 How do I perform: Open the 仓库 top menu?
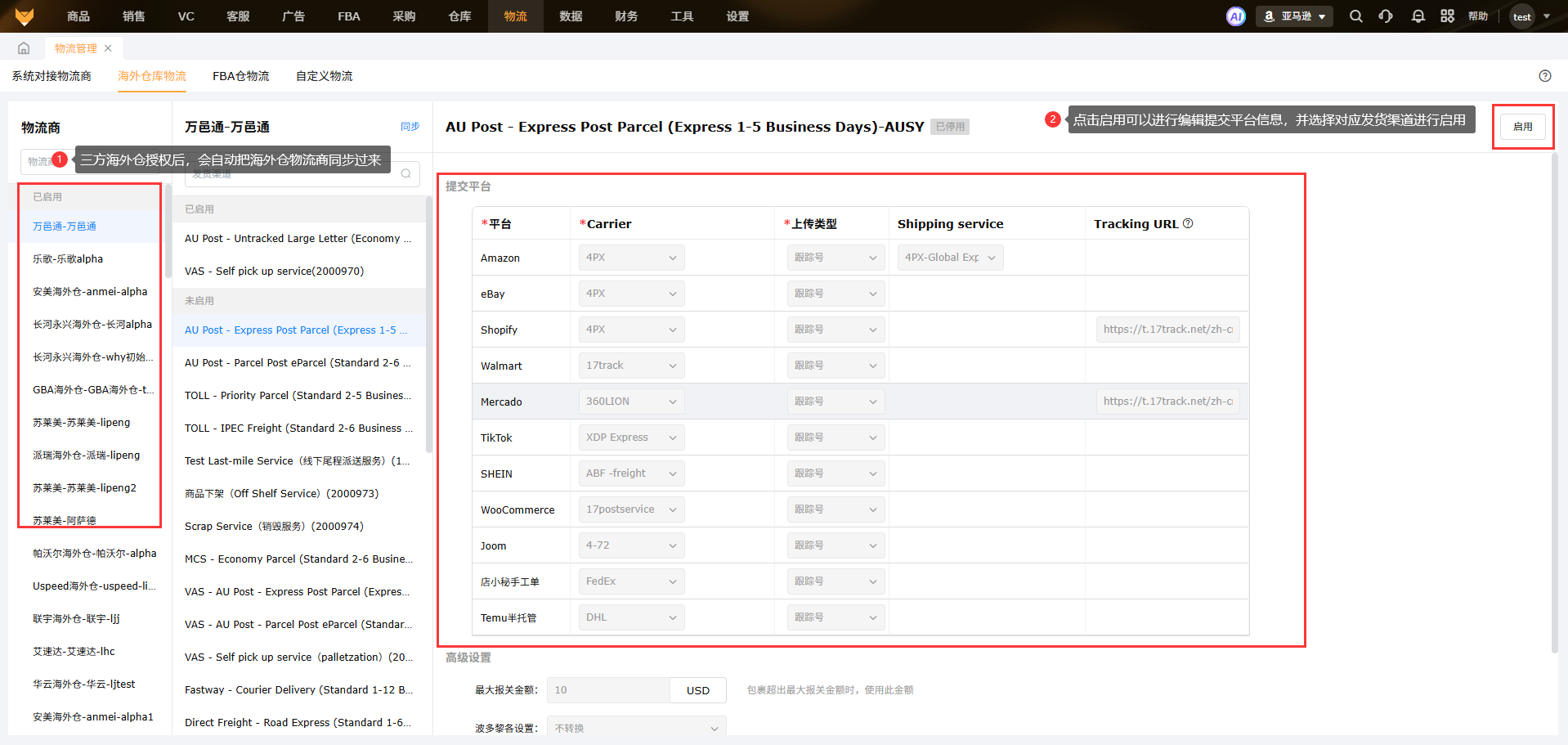click(459, 16)
